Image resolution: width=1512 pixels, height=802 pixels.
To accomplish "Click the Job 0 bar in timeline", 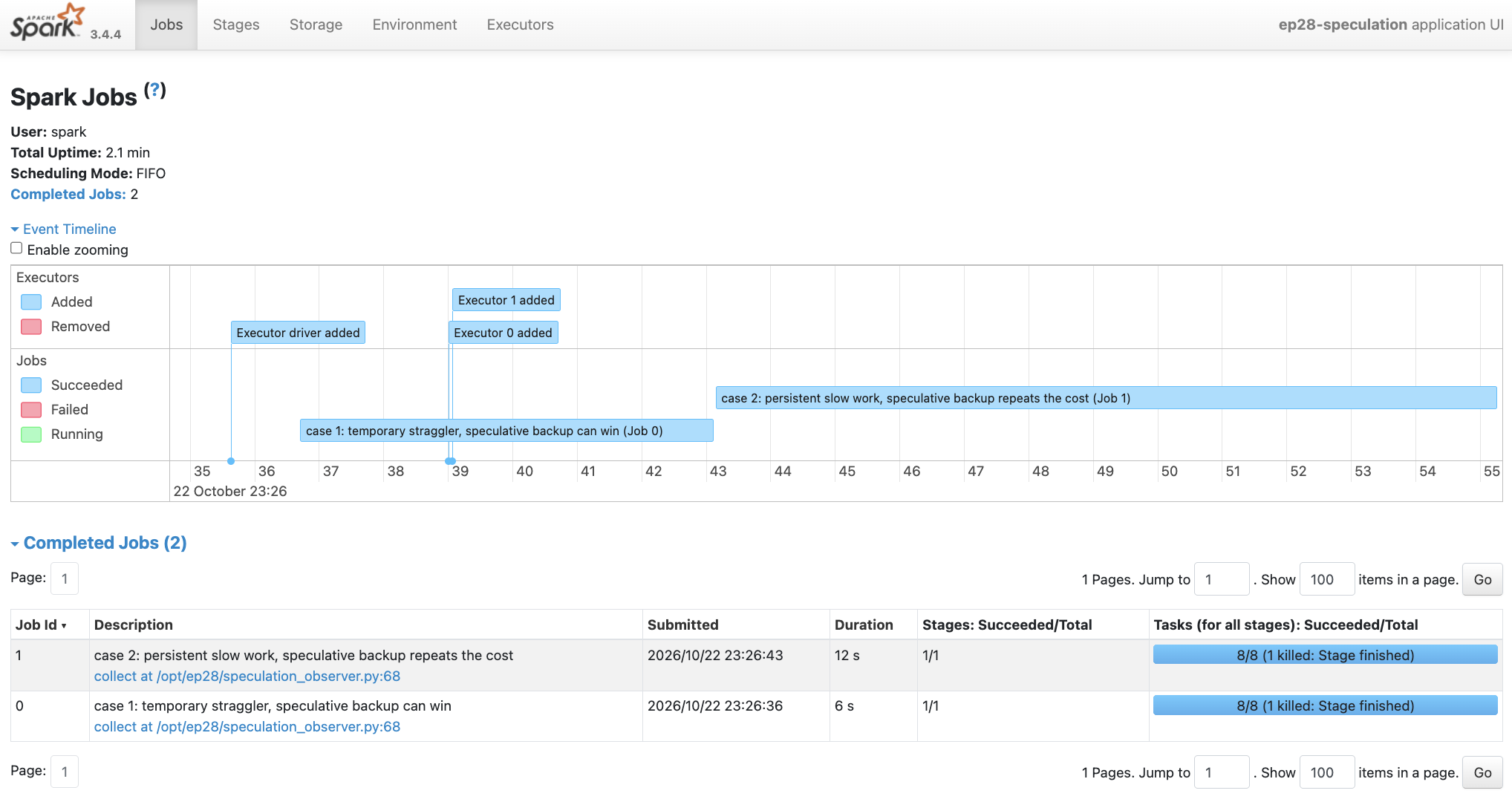I will 506,431.
